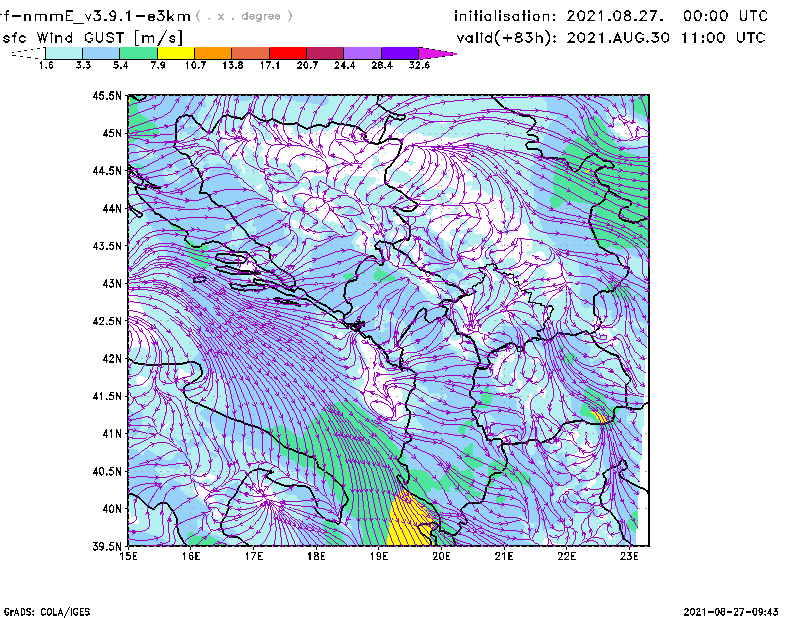Select the 19E longitude tick label
Viewport: 800px width, 618px height.
pyautogui.click(x=379, y=557)
